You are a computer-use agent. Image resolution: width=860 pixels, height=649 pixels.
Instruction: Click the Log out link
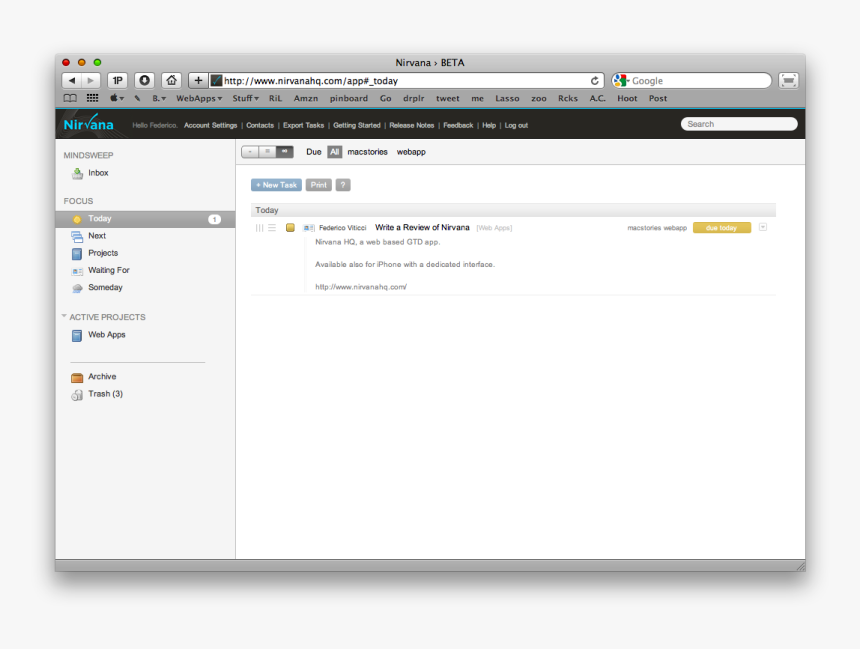click(516, 125)
